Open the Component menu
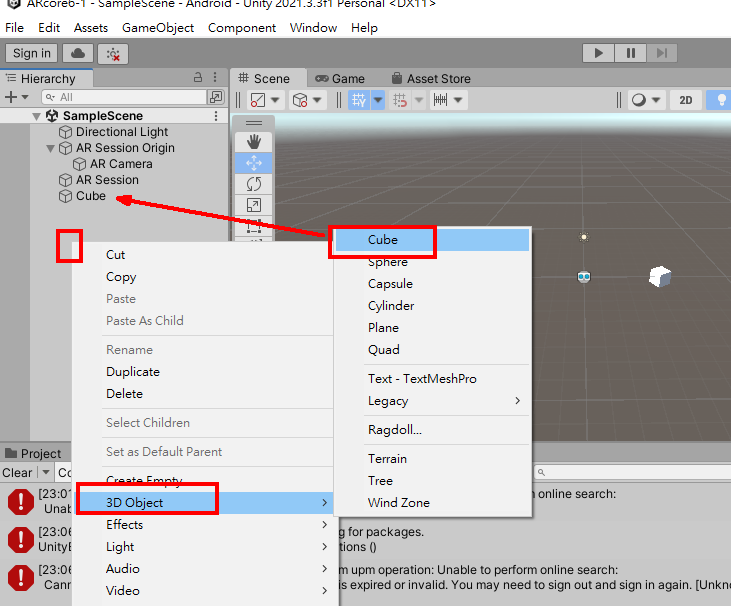731x606 pixels. tap(242, 28)
